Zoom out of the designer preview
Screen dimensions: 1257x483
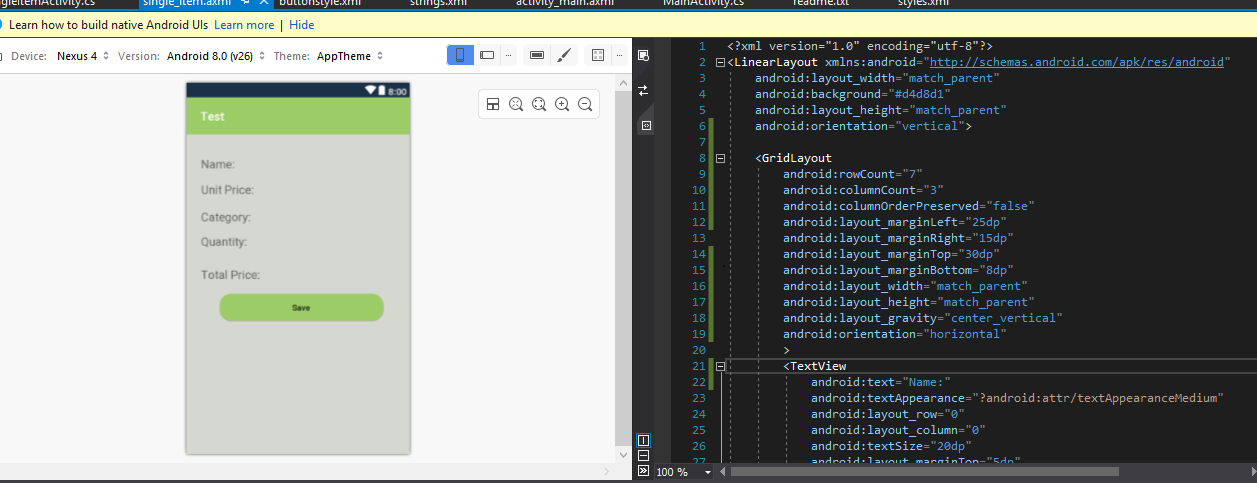click(585, 104)
